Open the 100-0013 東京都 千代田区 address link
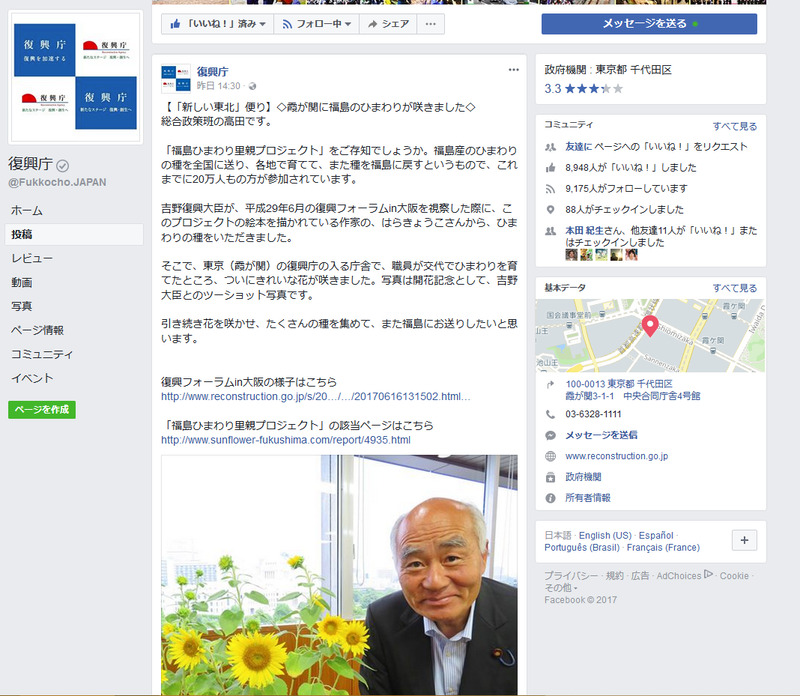800x696 pixels. (633, 390)
